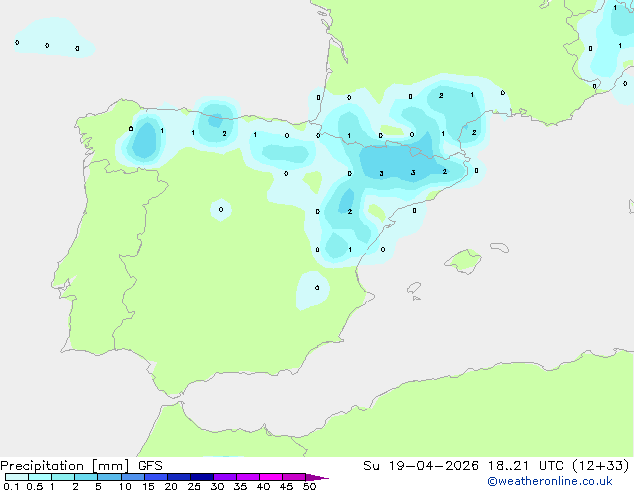The width and height of the screenshot is (634, 490).
Task: Click the '50' legend scale label
Action: point(309,486)
